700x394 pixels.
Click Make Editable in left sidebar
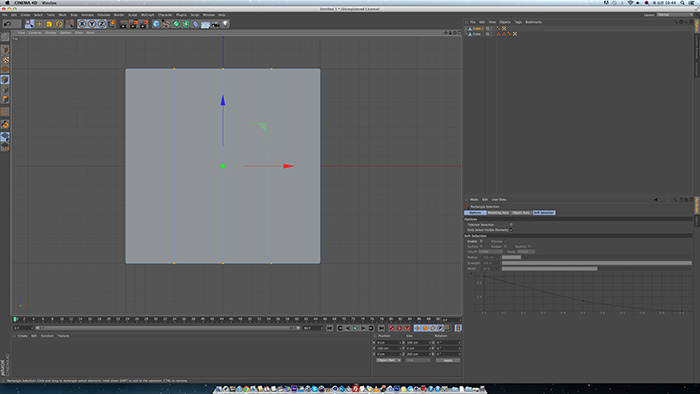click(5, 37)
